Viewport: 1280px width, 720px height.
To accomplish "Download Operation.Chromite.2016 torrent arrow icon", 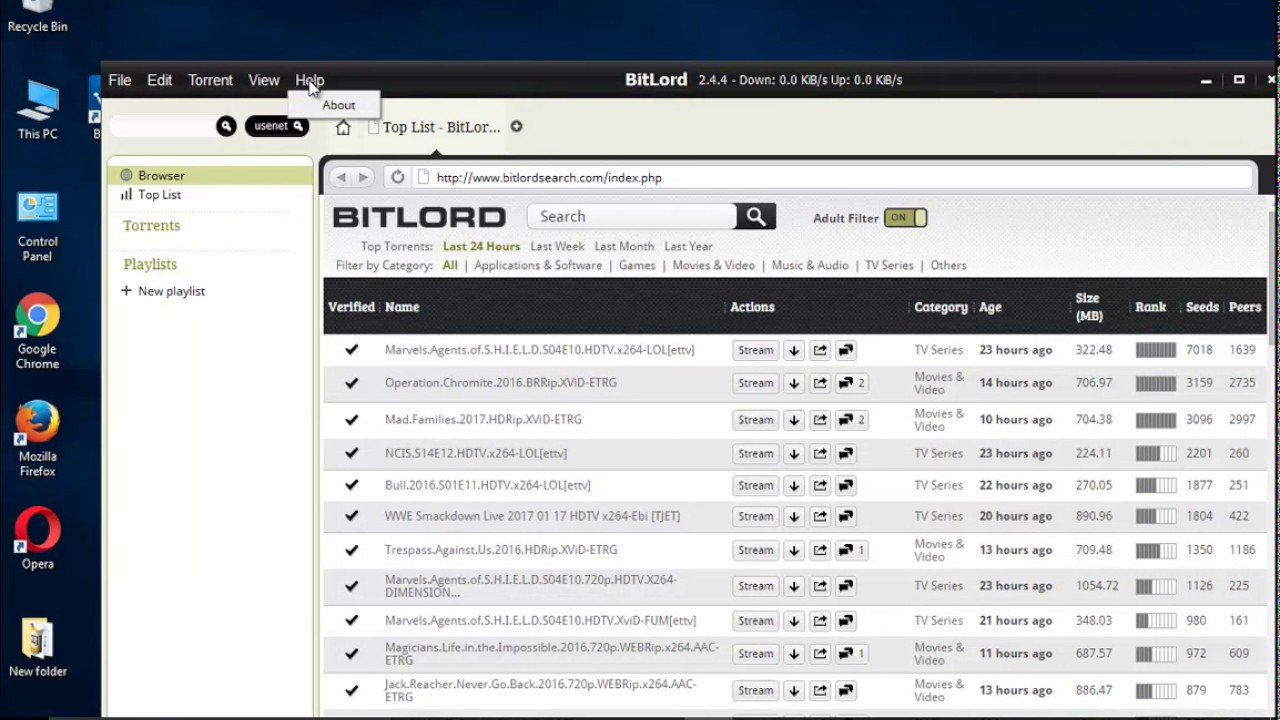I will (794, 383).
